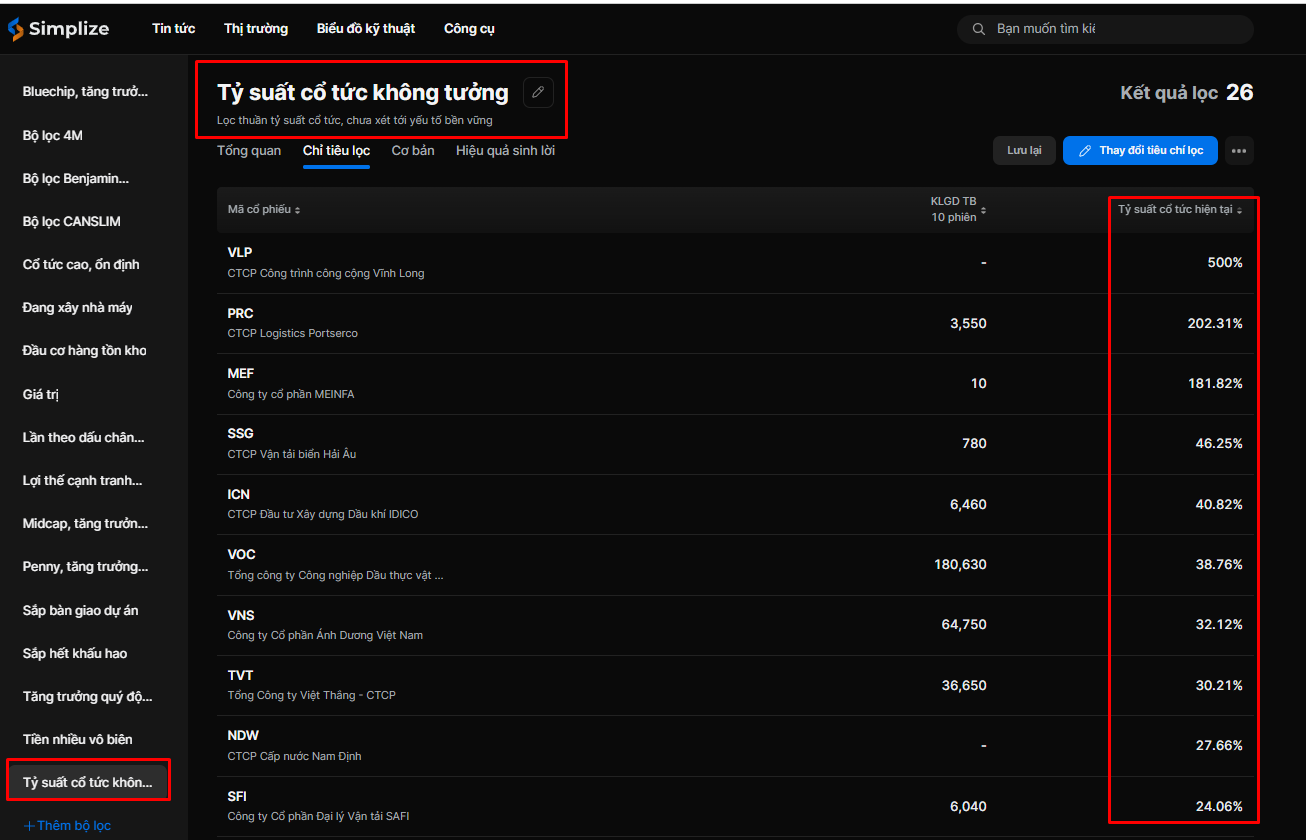Image resolution: width=1306 pixels, height=840 pixels.
Task: Select the Giá trị filter
Action: point(41,394)
